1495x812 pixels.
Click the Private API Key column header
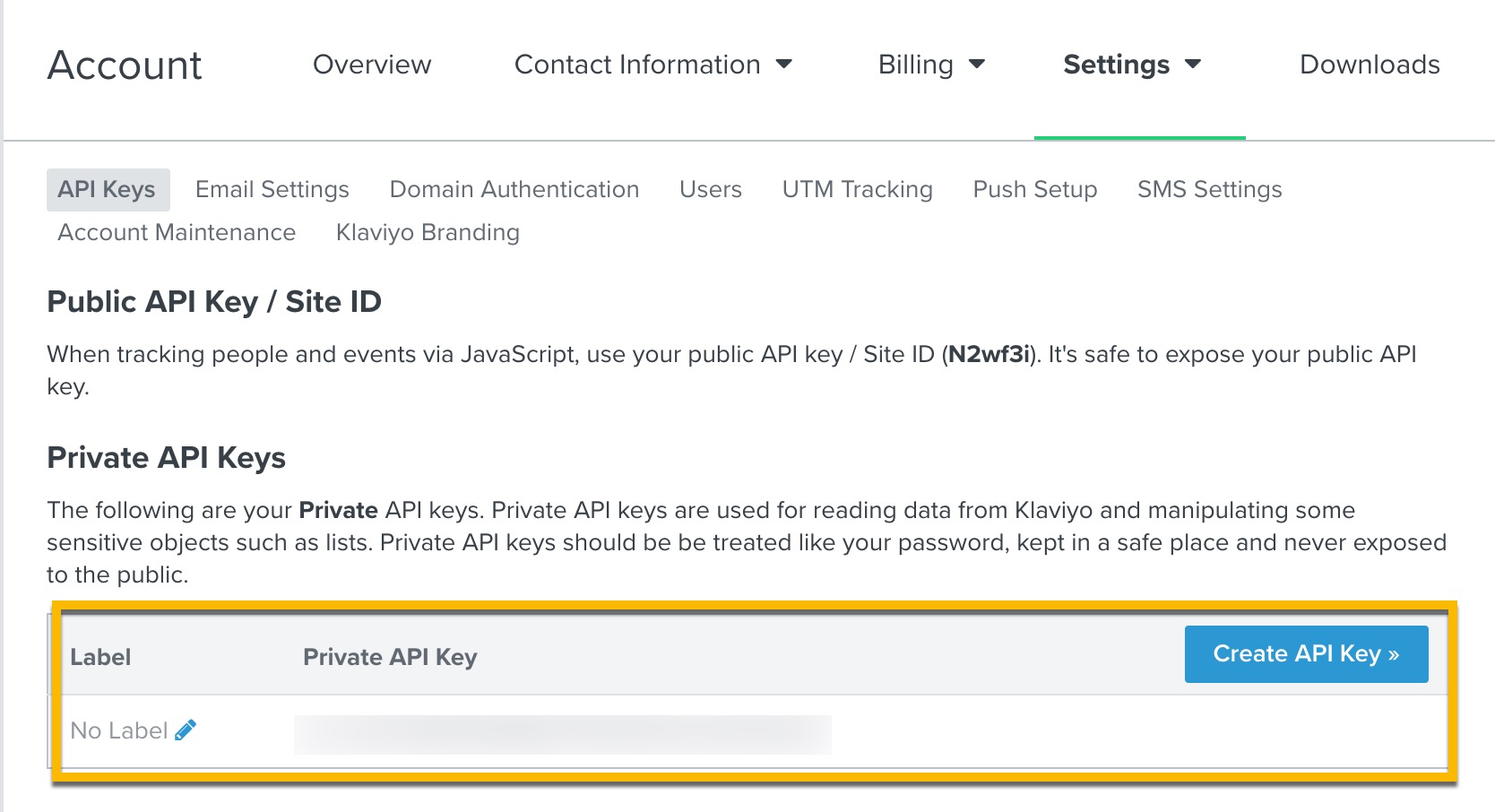390,657
